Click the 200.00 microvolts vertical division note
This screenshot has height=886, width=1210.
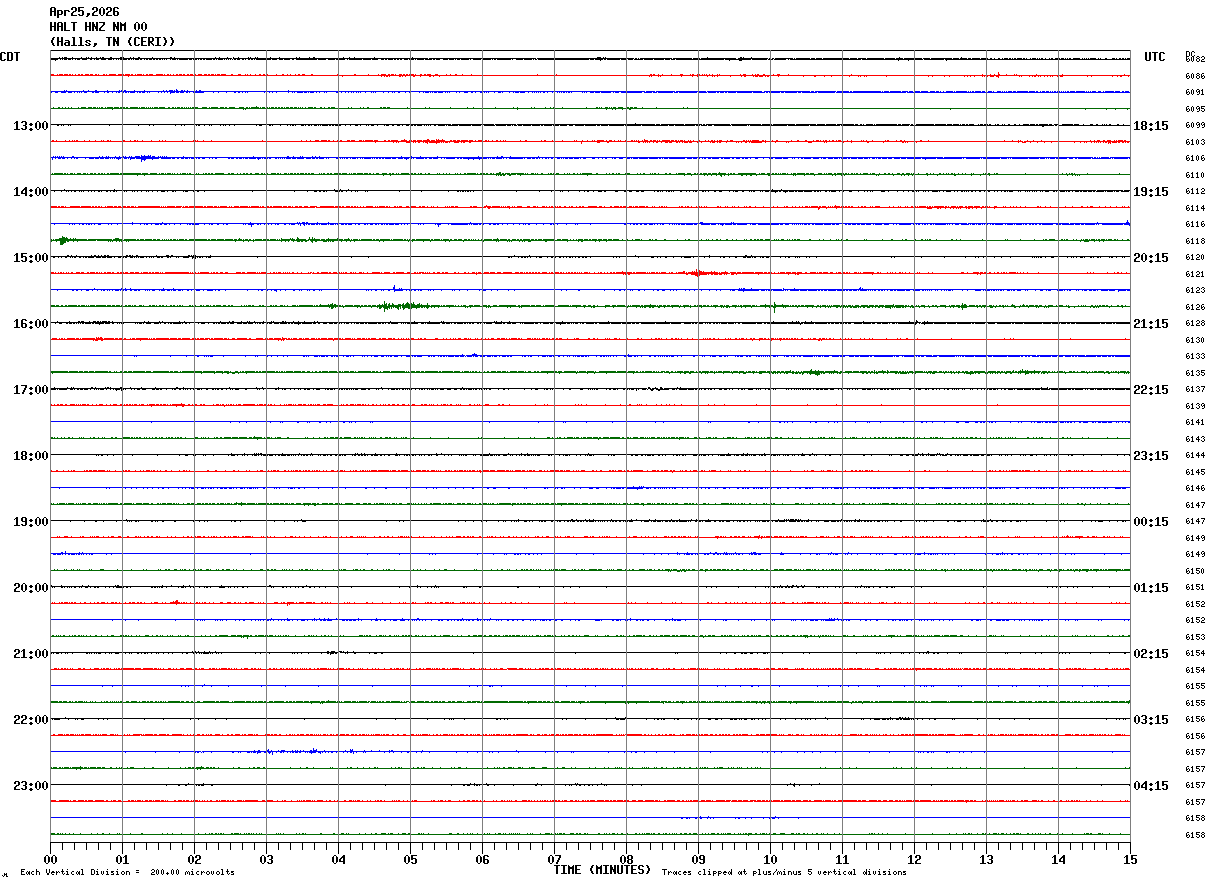pyautogui.click(x=128, y=873)
